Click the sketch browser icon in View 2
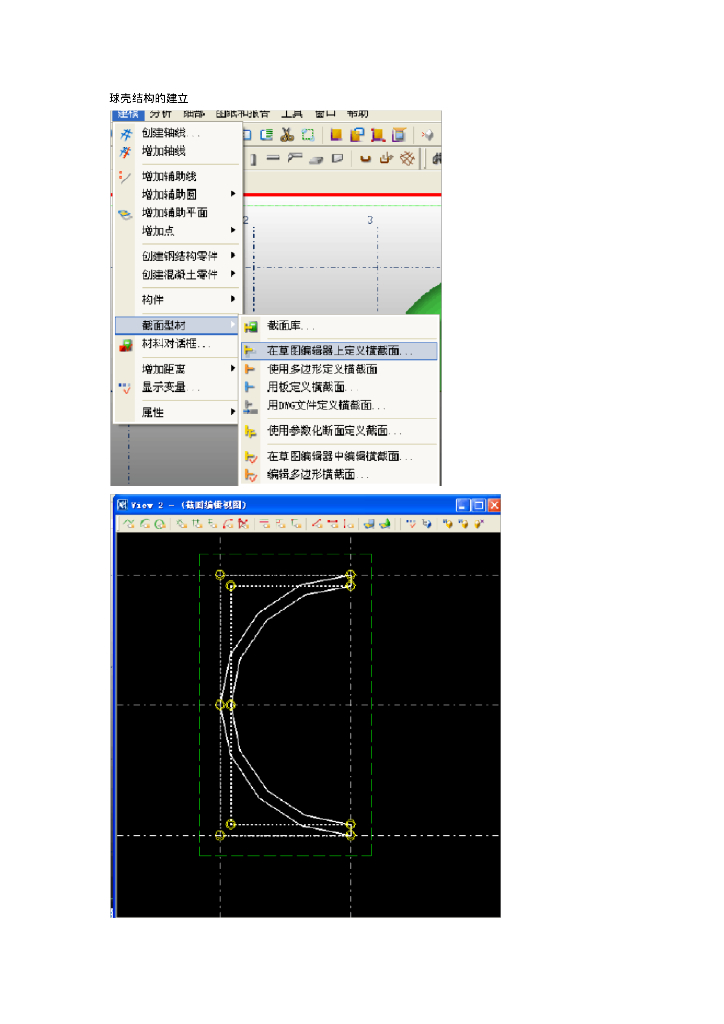Image resolution: width=724 pixels, height=1024 pixels. tap(426, 524)
